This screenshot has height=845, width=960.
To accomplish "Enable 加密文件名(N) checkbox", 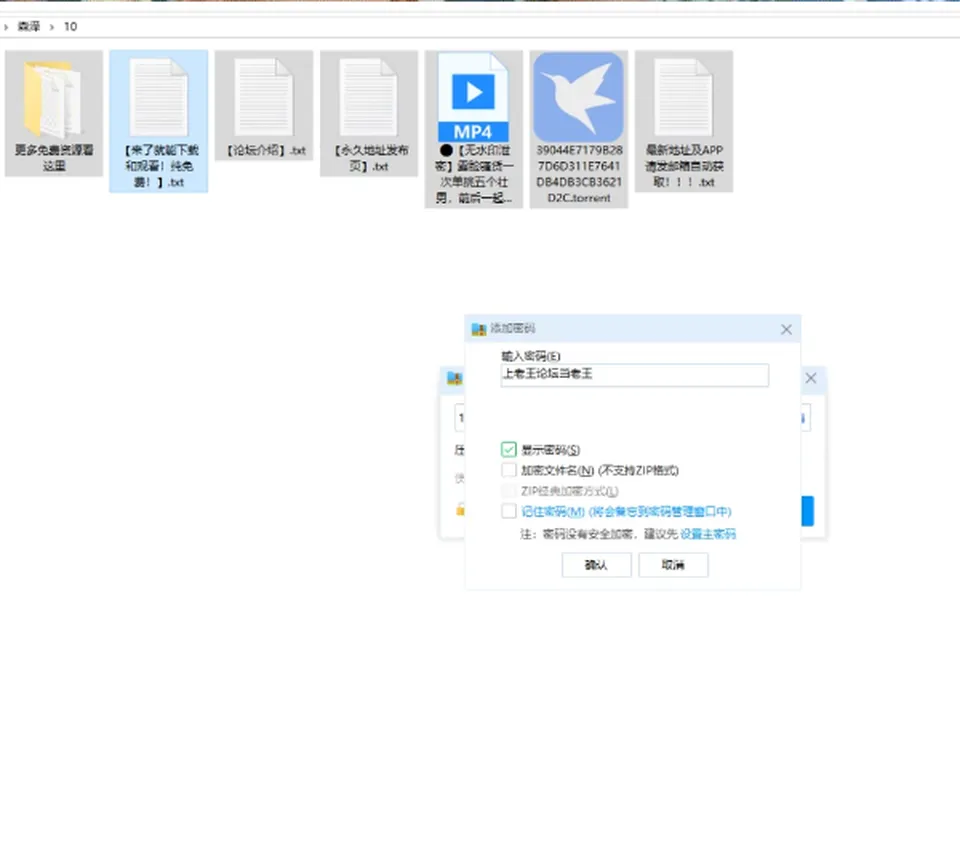I will click(509, 470).
